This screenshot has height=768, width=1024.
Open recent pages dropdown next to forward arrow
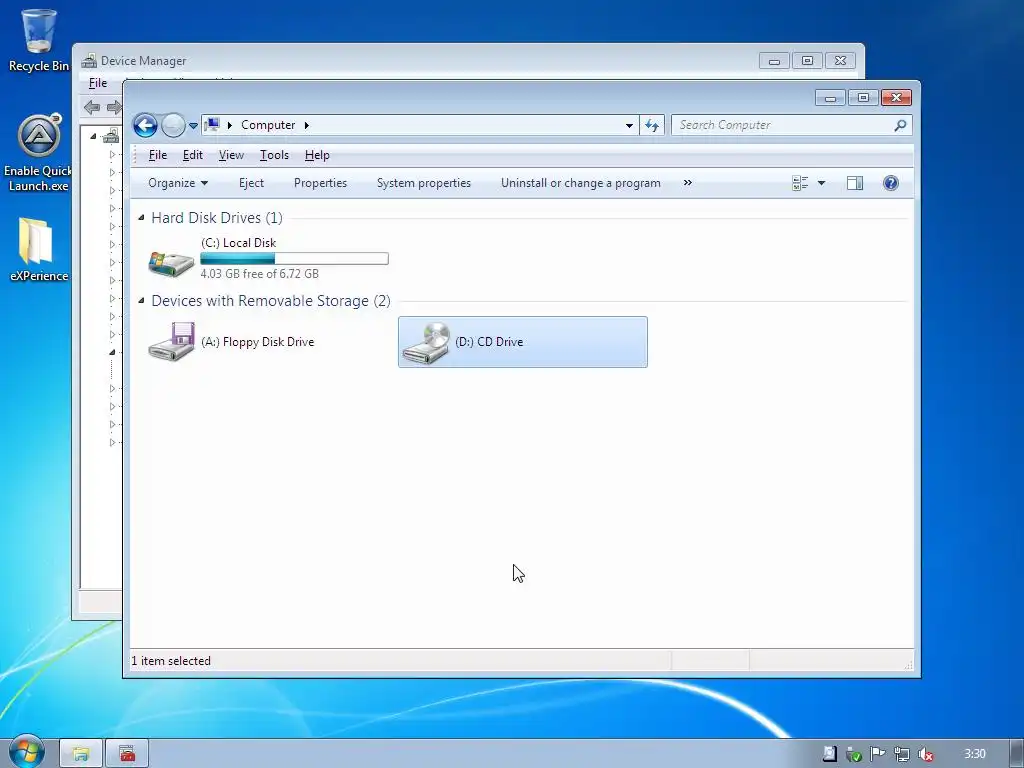pyautogui.click(x=193, y=125)
